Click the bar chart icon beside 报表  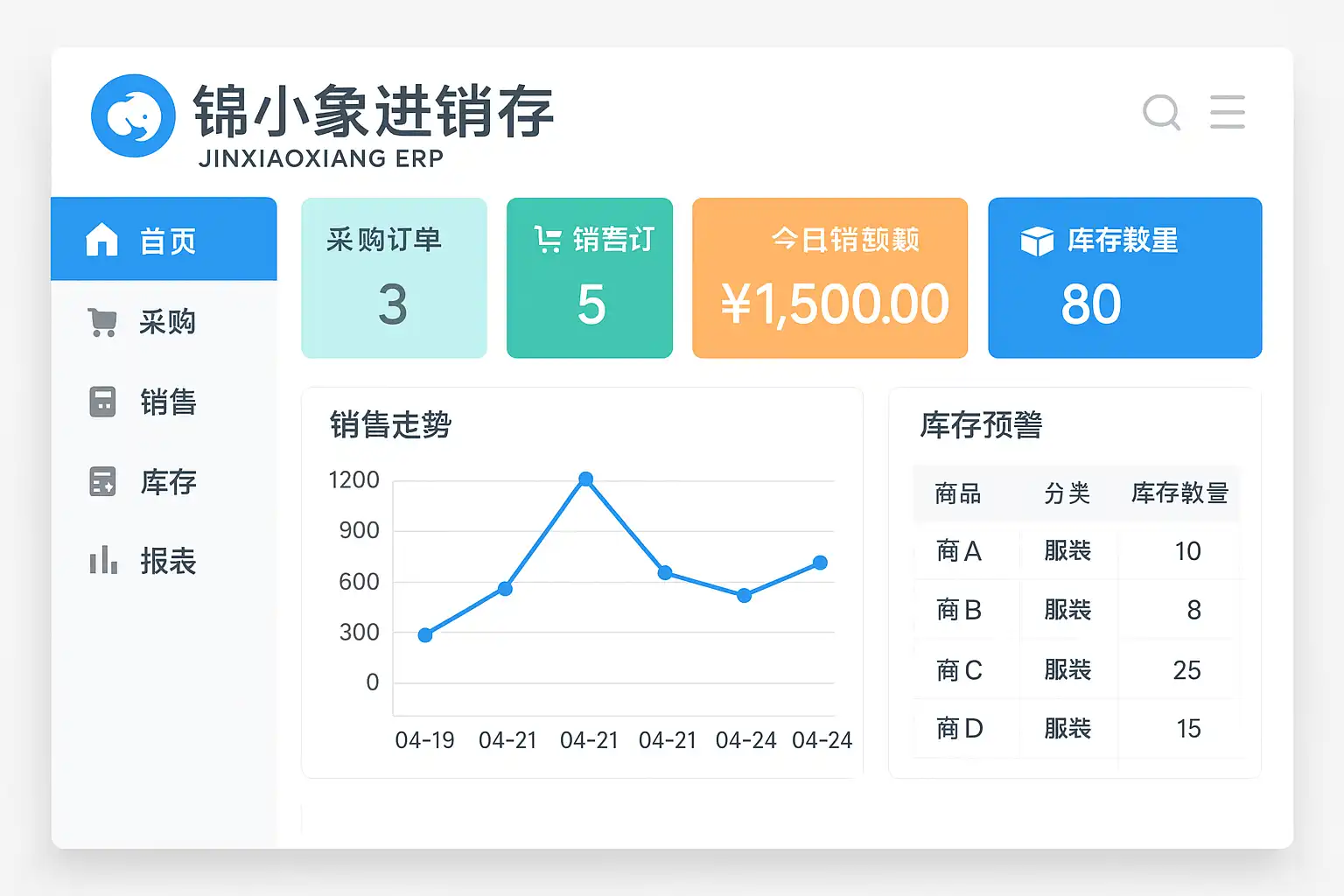[102, 560]
